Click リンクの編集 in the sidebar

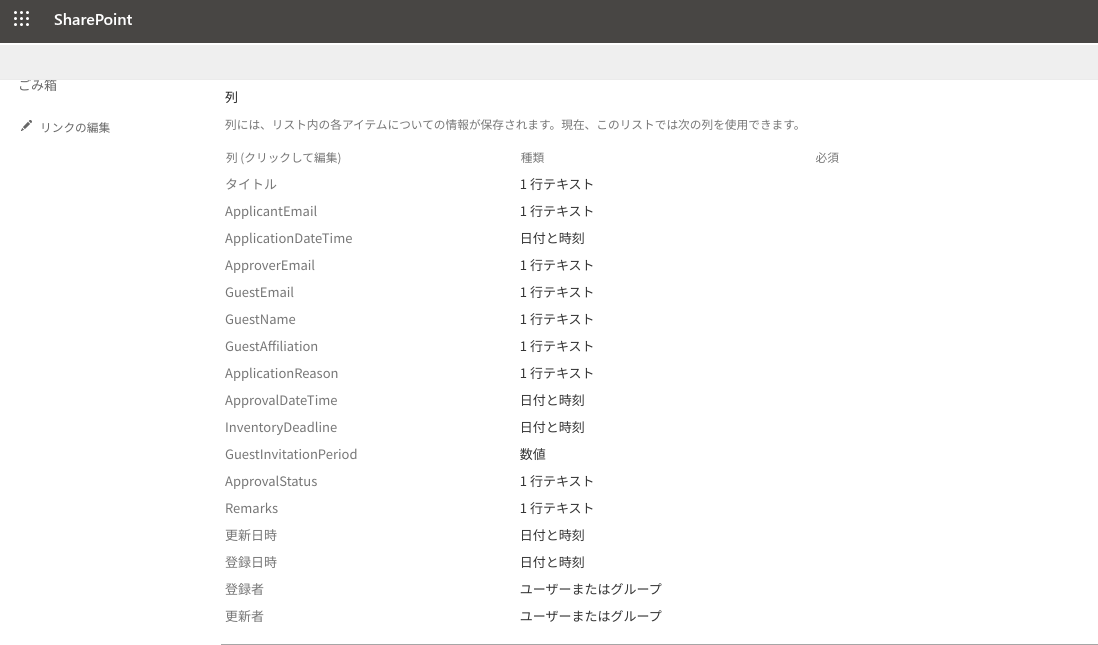[x=75, y=128]
